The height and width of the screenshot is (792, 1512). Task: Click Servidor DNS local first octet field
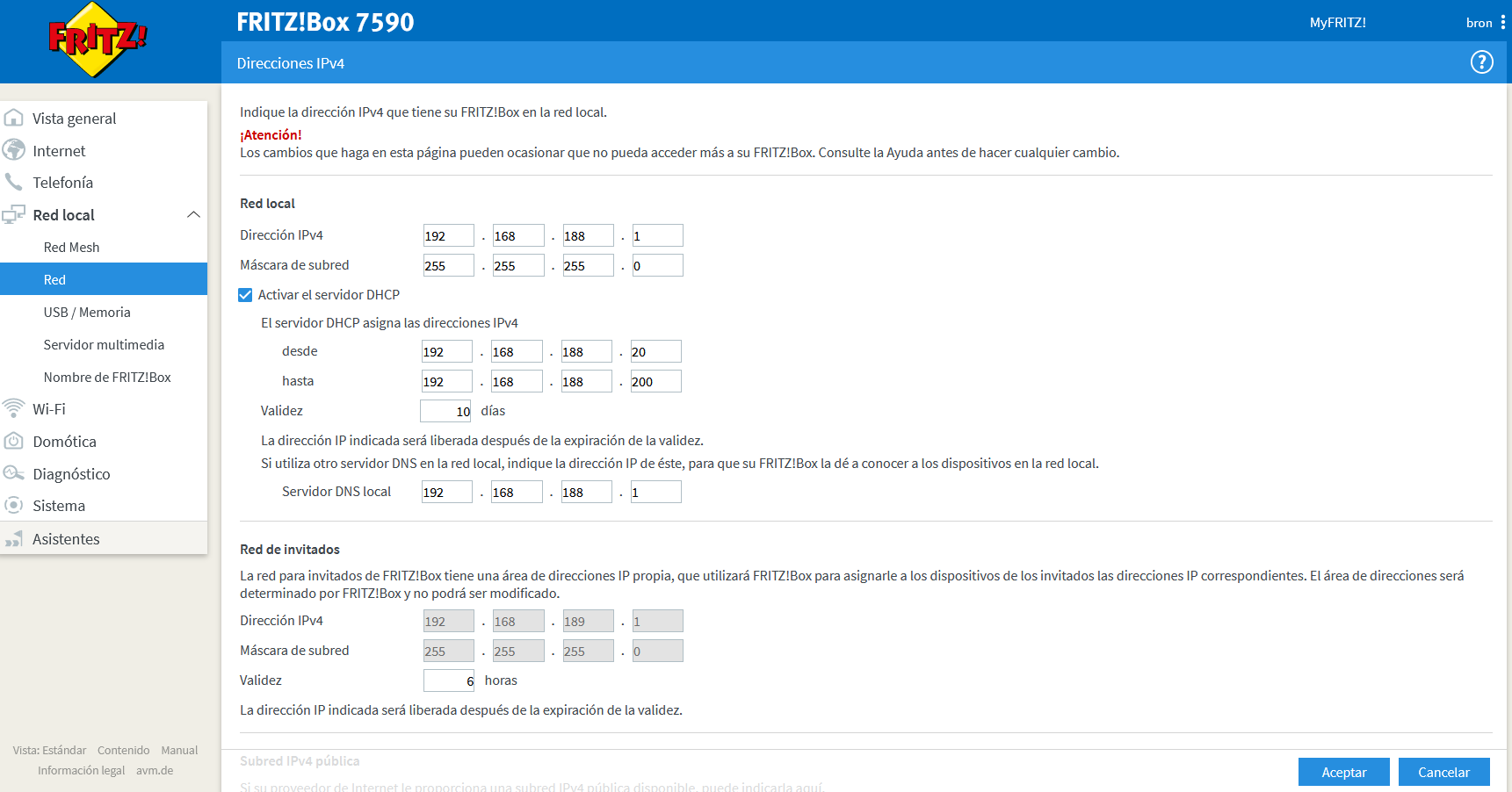point(447,492)
